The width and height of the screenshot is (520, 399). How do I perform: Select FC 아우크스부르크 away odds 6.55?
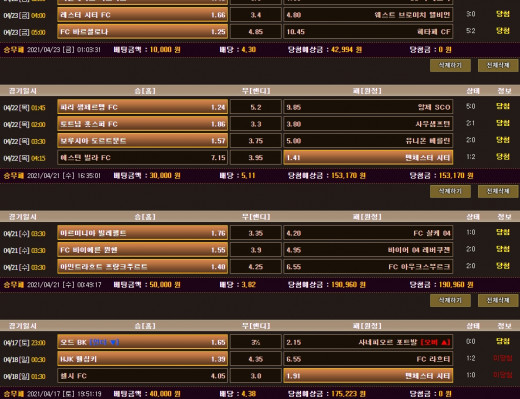point(368,267)
